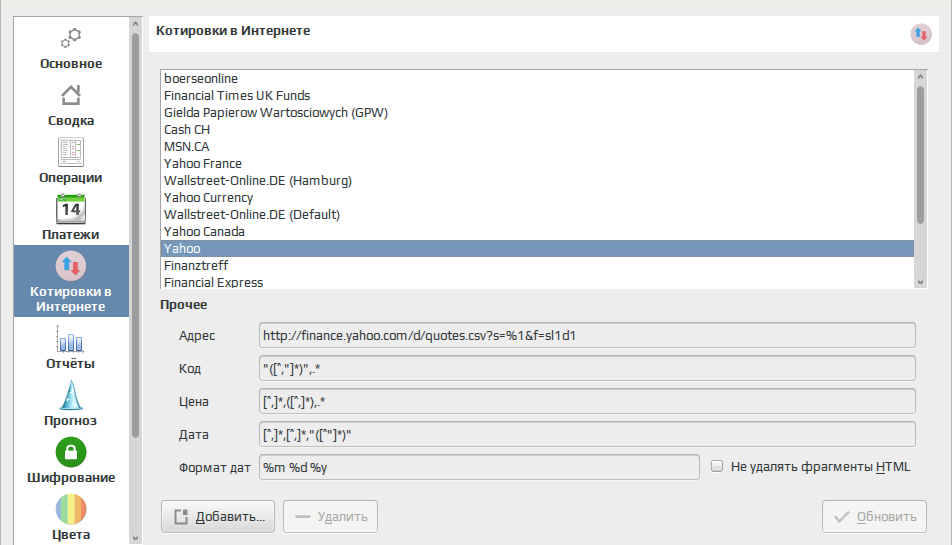Screen dimensions: 952x545
Task: Open the Прогноз forecast settings
Action: point(71,404)
